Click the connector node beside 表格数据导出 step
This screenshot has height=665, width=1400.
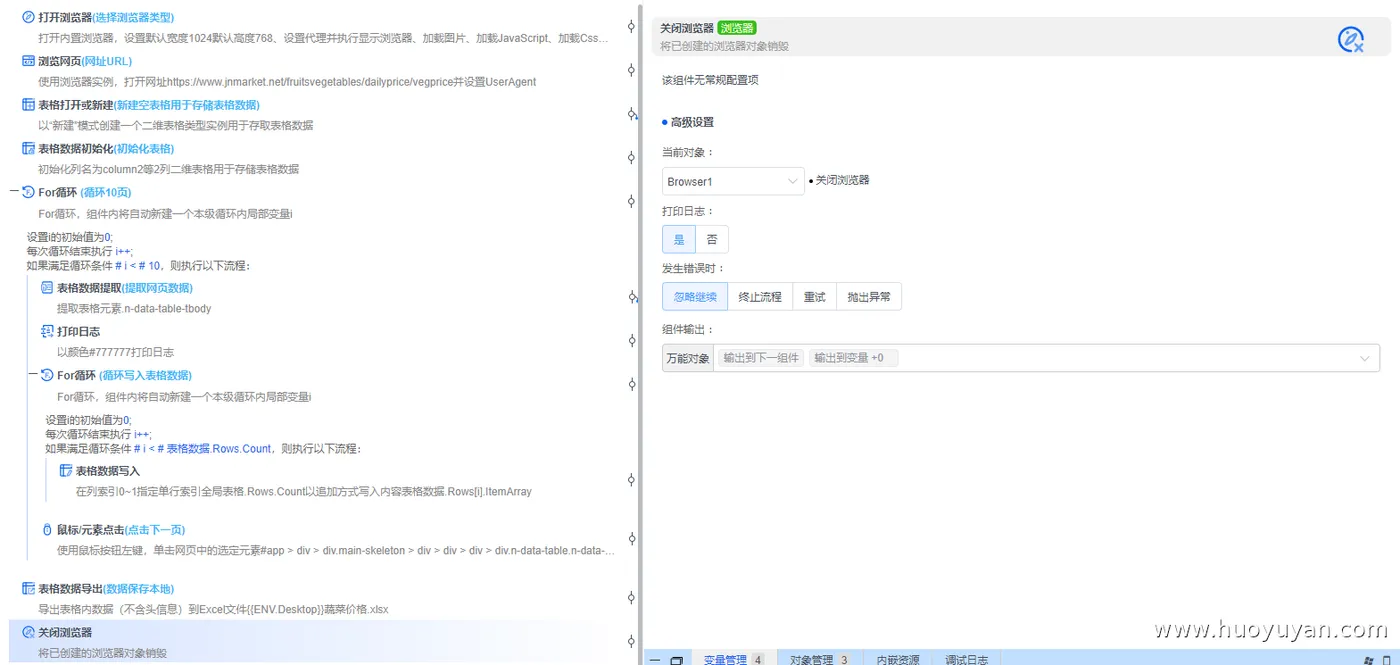click(631, 597)
